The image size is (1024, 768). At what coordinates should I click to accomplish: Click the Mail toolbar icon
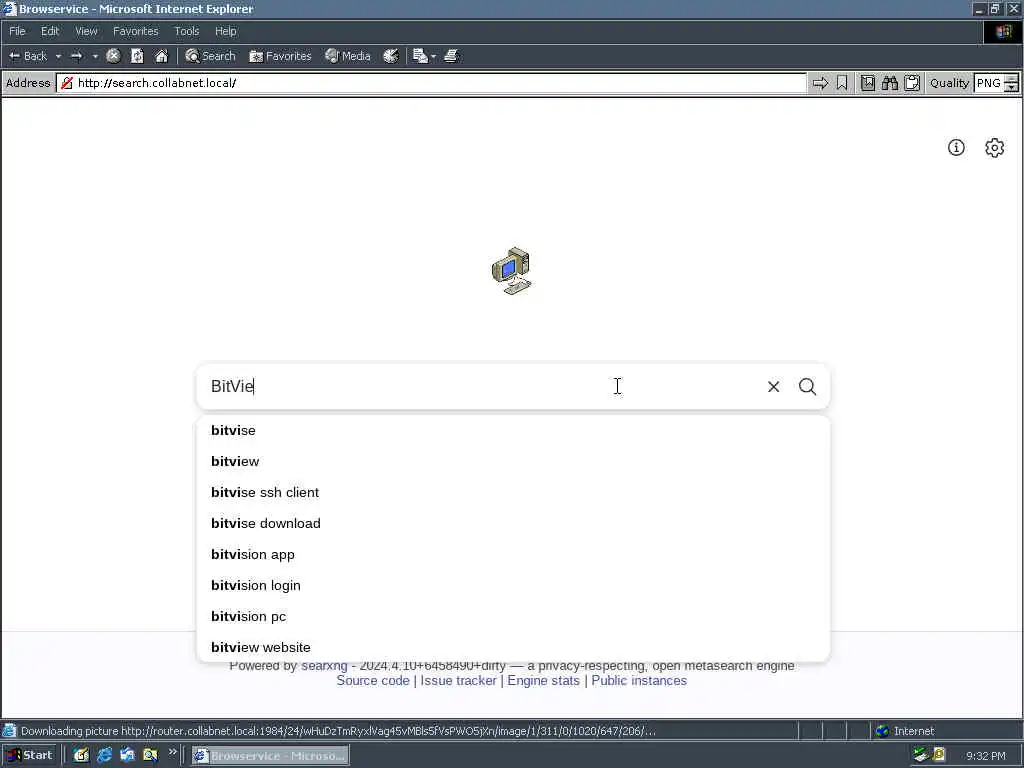coord(420,56)
